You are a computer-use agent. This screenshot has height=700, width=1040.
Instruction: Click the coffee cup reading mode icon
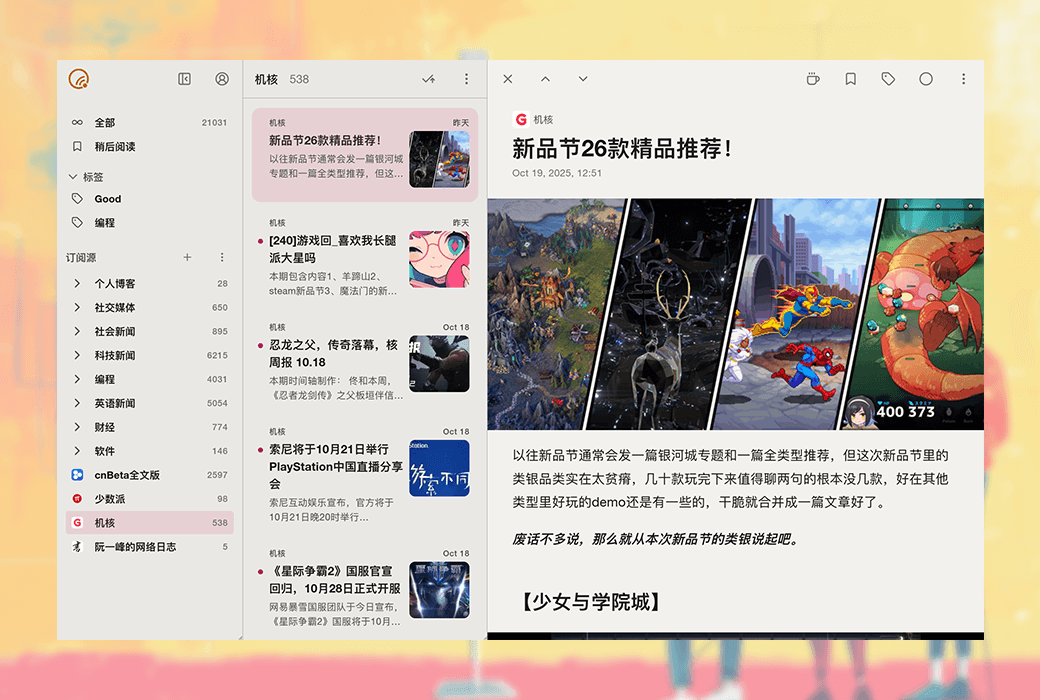[x=813, y=79]
